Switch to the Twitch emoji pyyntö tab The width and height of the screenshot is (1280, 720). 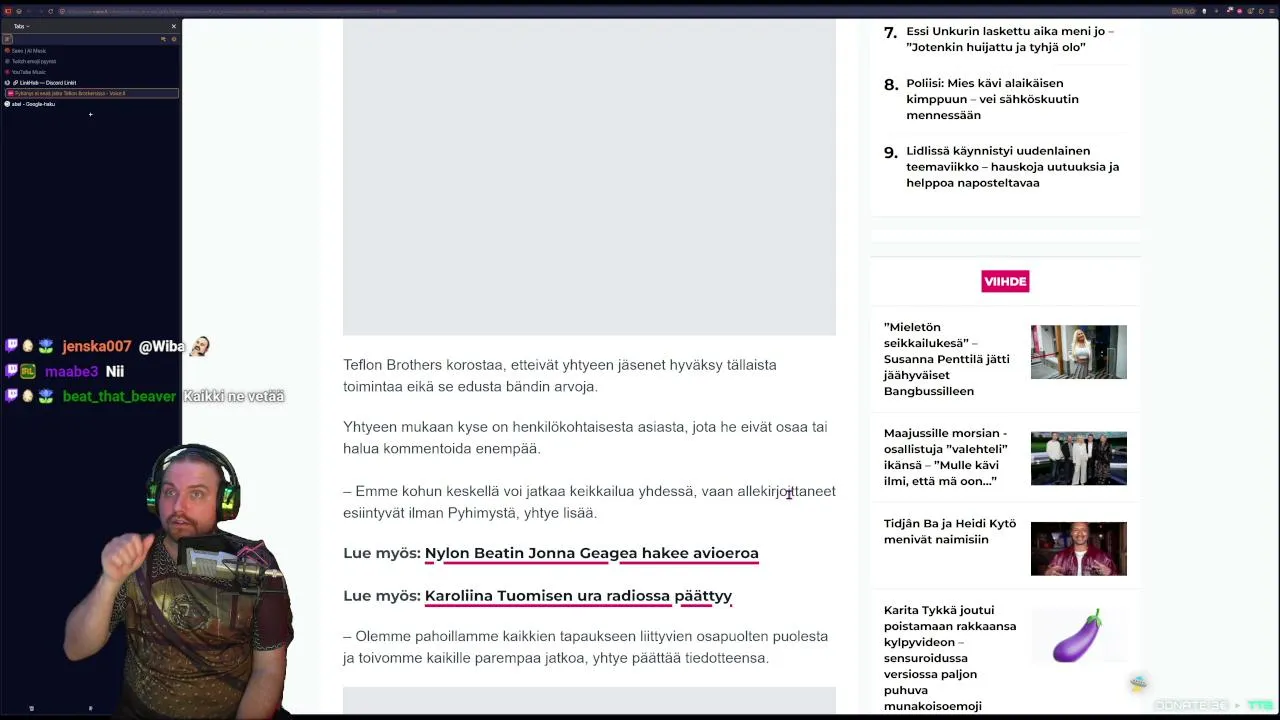coord(90,61)
